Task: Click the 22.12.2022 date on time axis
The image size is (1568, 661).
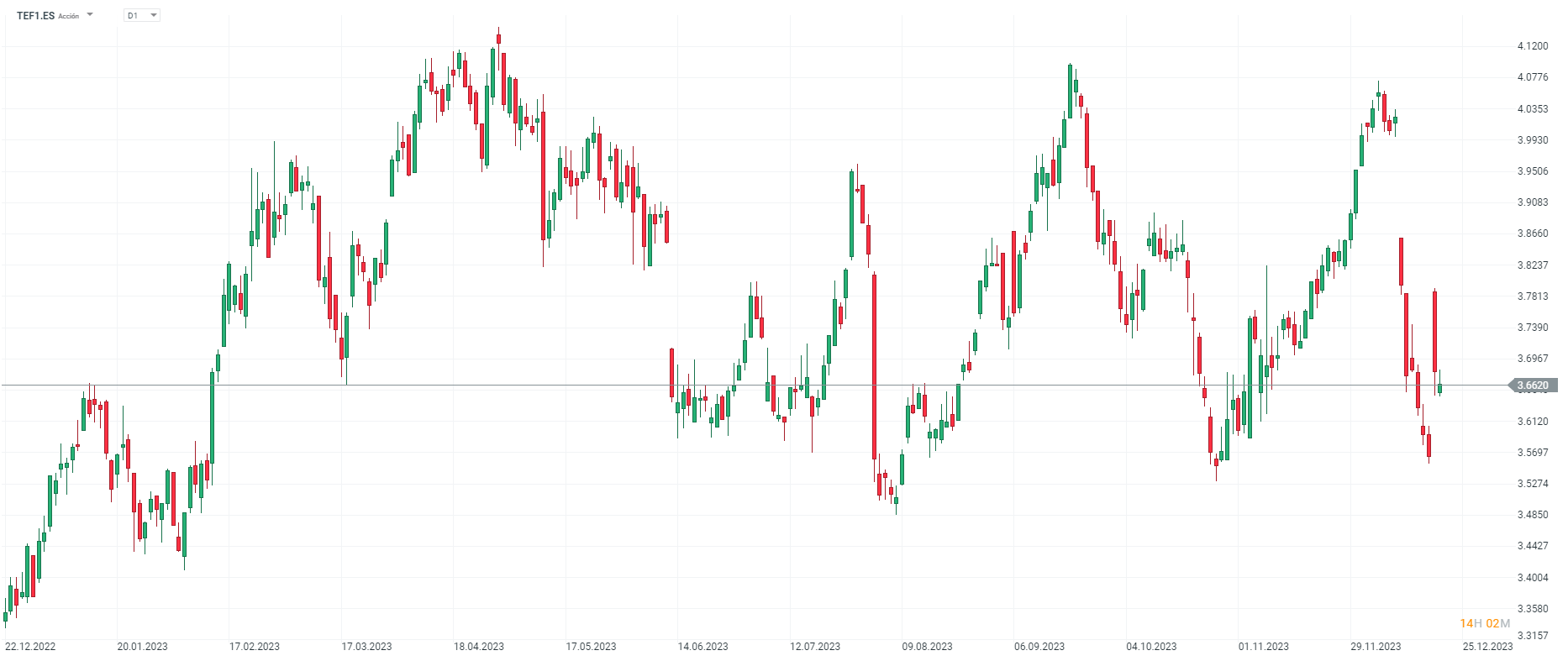Action: [x=30, y=647]
